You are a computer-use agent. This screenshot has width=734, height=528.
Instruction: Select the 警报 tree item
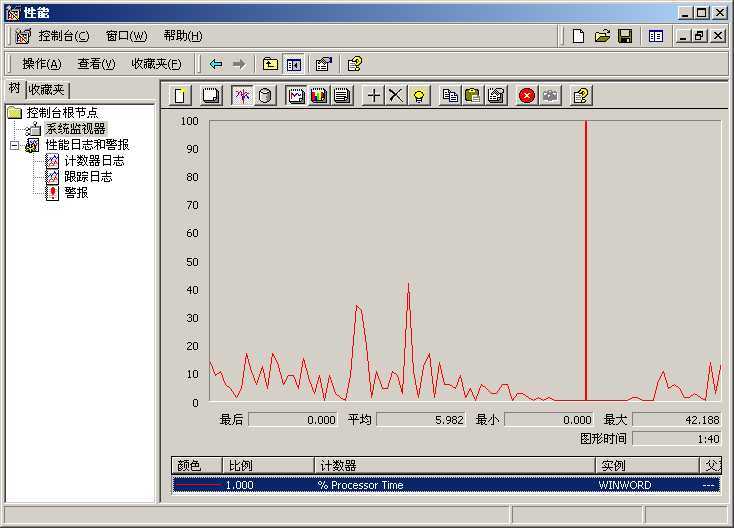pyautogui.click(x=76, y=193)
